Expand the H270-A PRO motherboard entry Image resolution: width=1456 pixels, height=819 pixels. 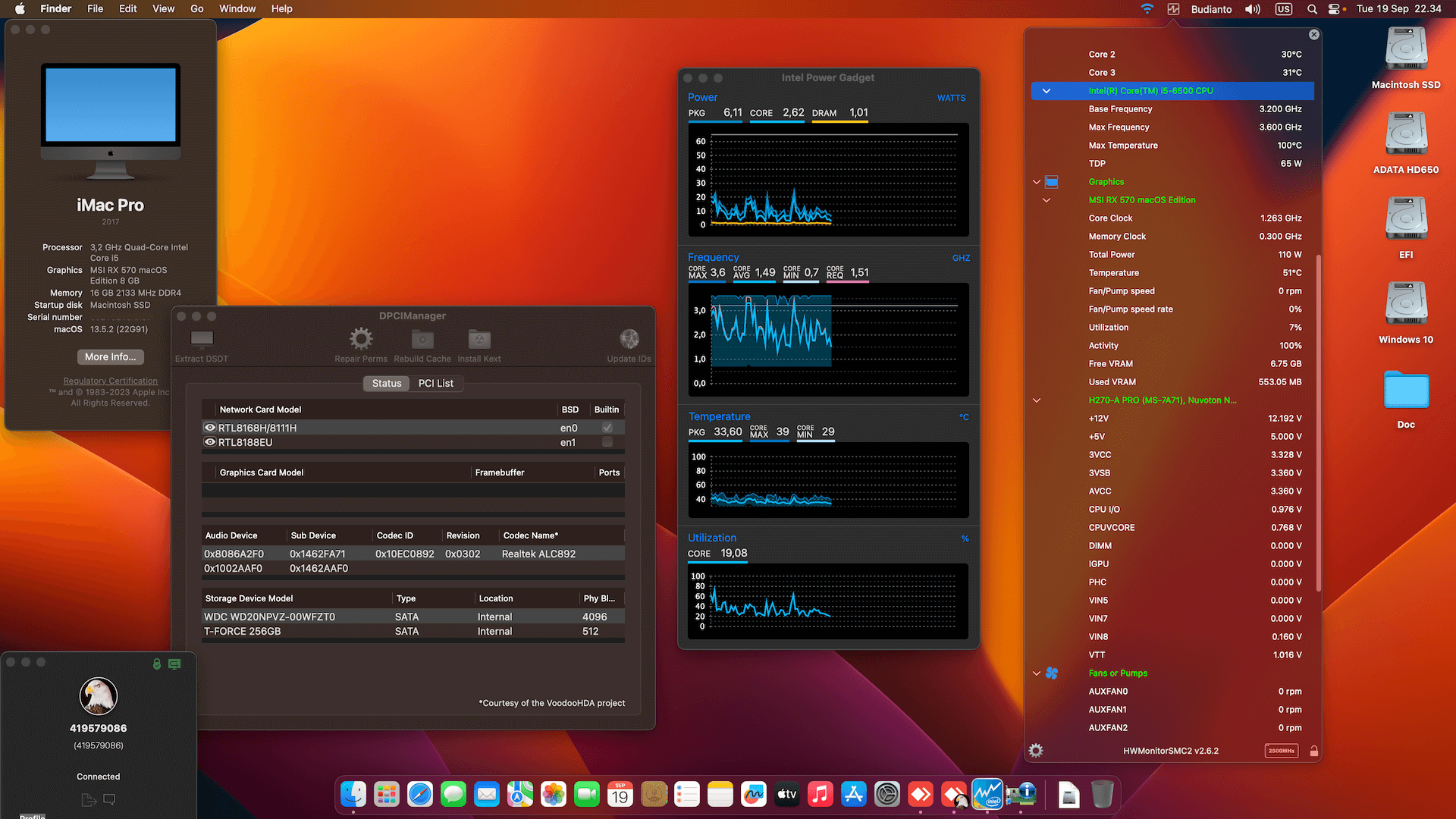click(x=1037, y=400)
